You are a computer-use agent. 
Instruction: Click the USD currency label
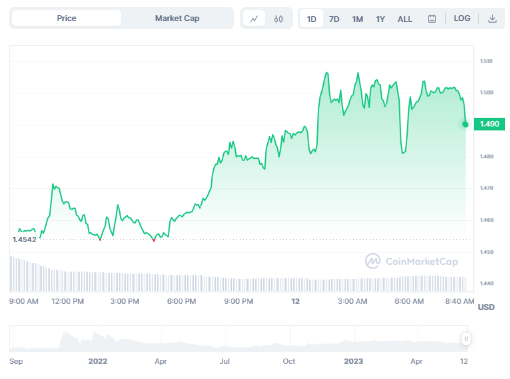(x=486, y=307)
